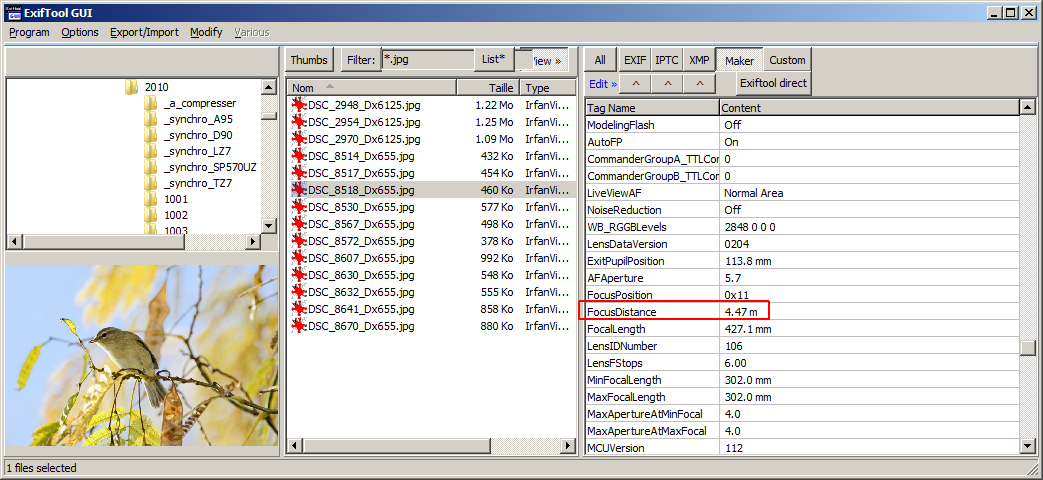Viewport: 1043px width, 480px height.
Task: Focus the *.jpg filter field
Action: click(x=428, y=60)
